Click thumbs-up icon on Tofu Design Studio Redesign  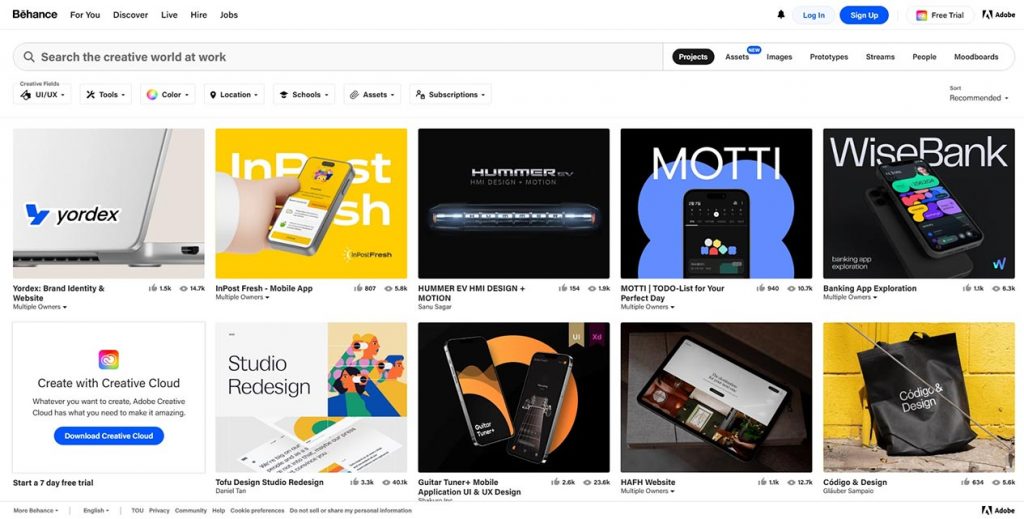click(355, 482)
